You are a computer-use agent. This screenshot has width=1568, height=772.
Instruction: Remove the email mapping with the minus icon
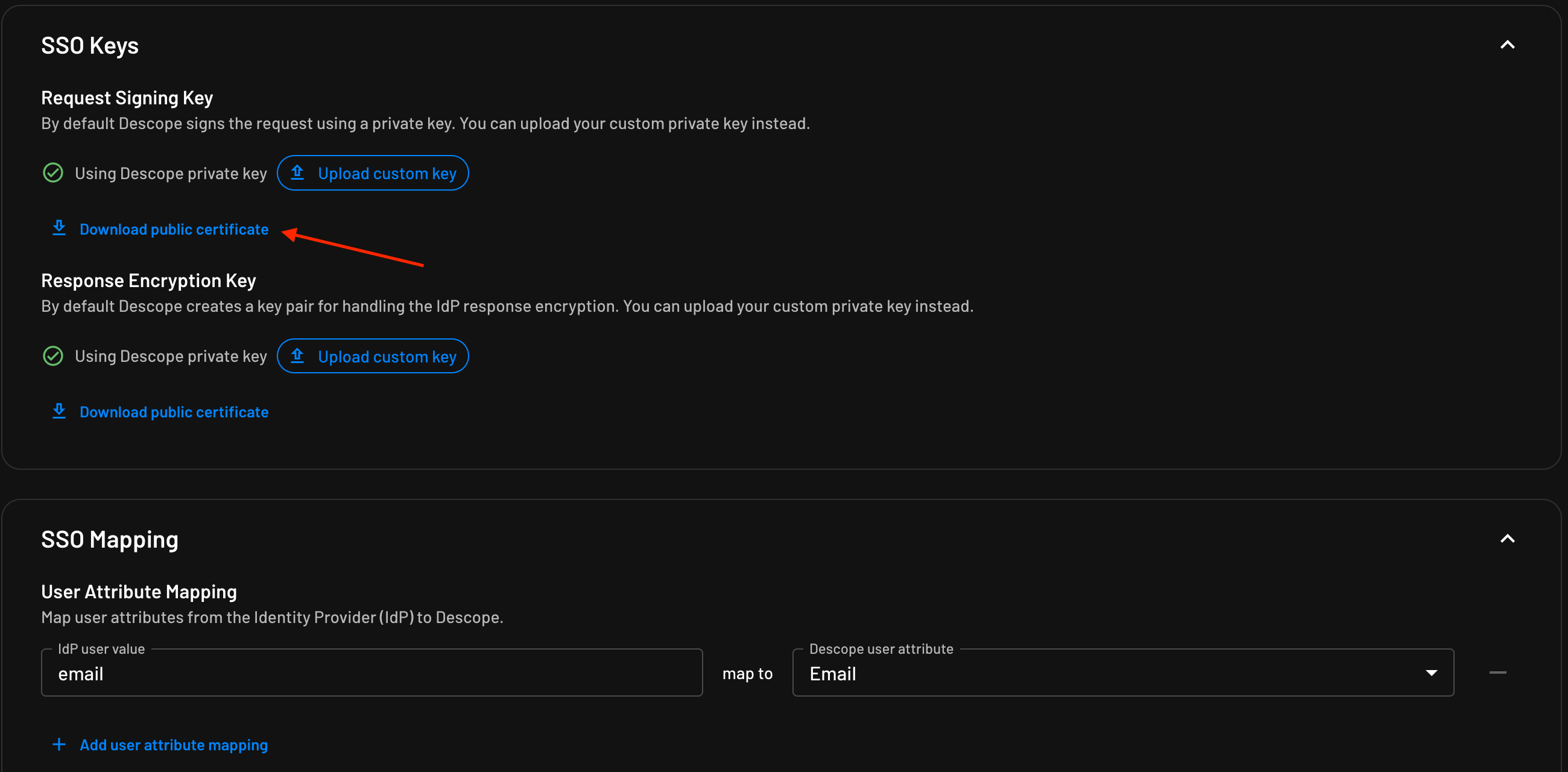[x=1497, y=672]
